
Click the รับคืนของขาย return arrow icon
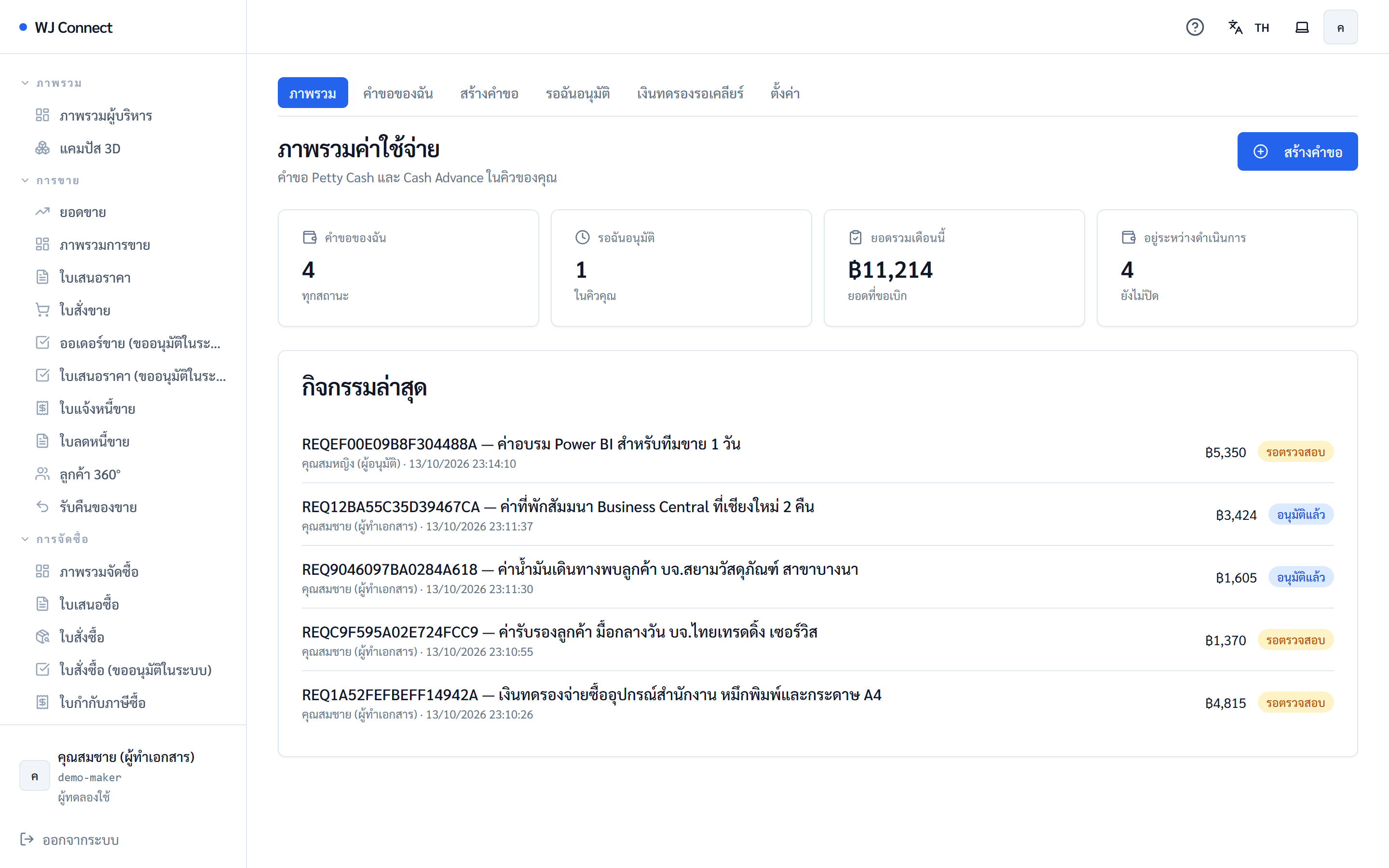(x=42, y=506)
